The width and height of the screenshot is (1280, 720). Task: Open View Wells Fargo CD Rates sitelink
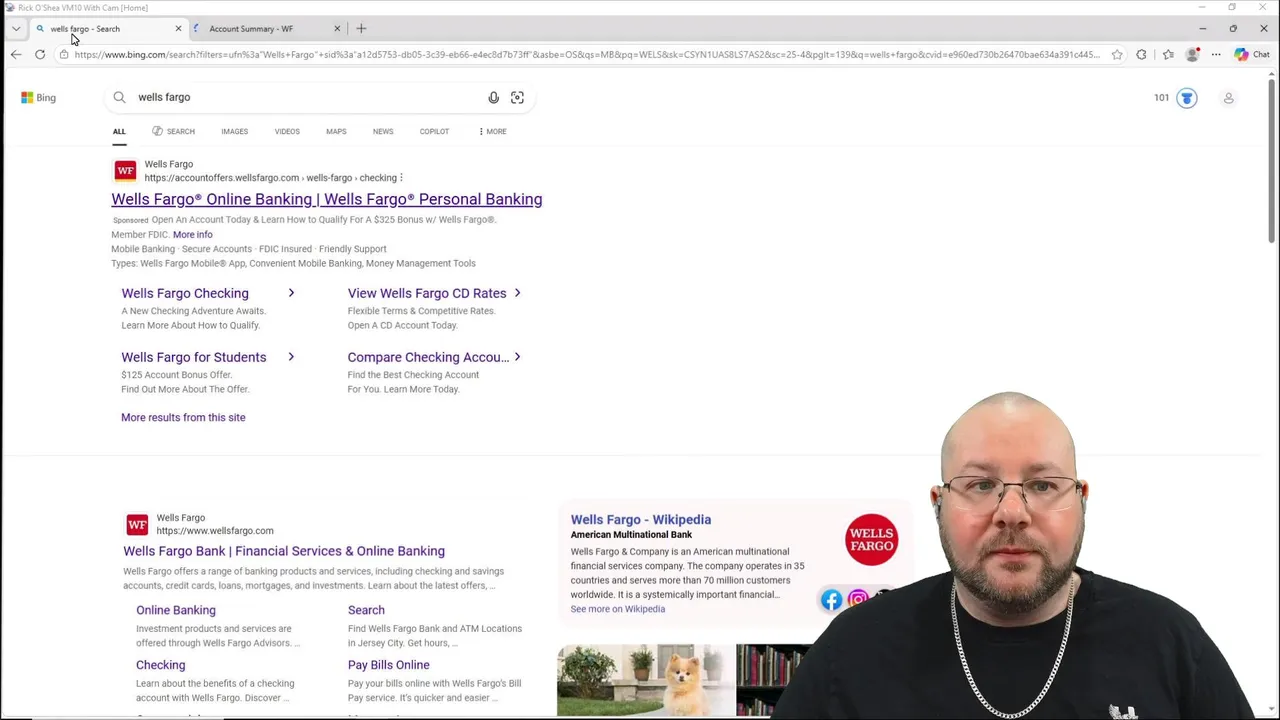click(x=427, y=293)
